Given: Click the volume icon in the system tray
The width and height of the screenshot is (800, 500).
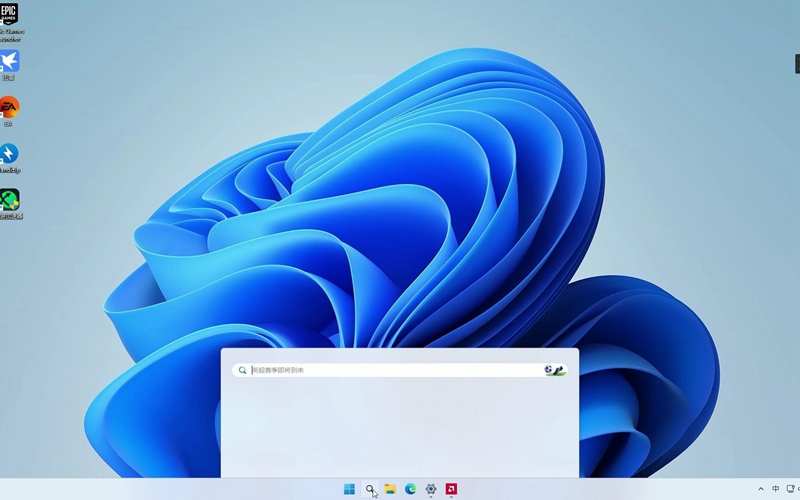Looking at the screenshot, I should [797, 489].
